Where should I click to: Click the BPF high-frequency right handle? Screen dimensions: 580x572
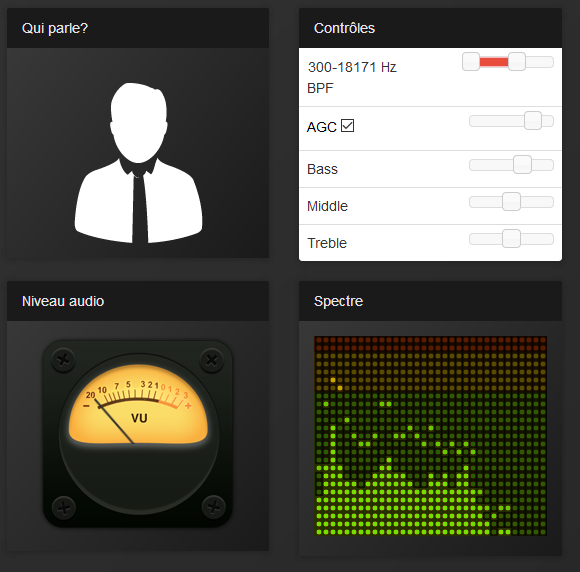click(517, 61)
